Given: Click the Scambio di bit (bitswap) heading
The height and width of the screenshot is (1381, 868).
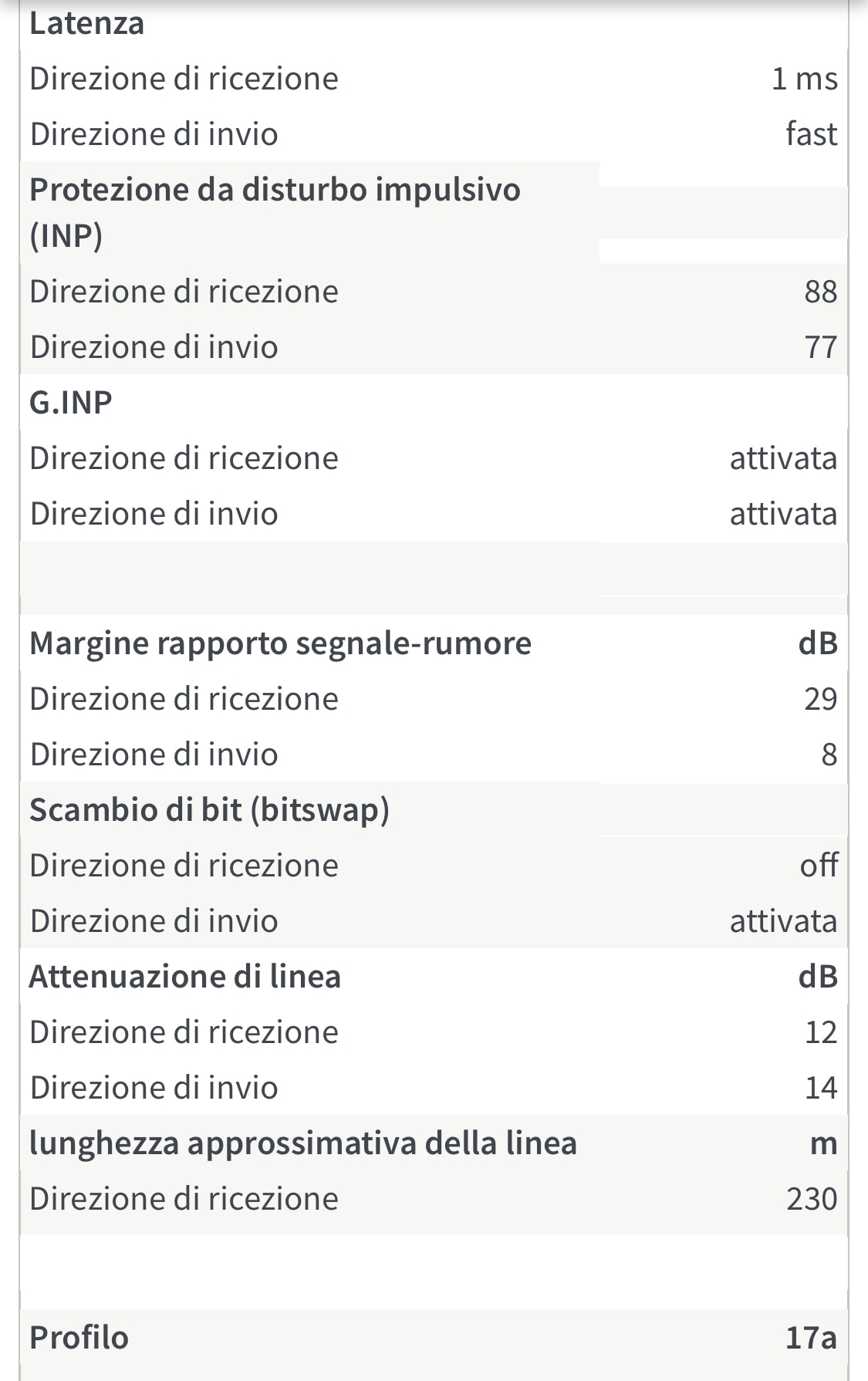Looking at the screenshot, I should click(x=209, y=810).
